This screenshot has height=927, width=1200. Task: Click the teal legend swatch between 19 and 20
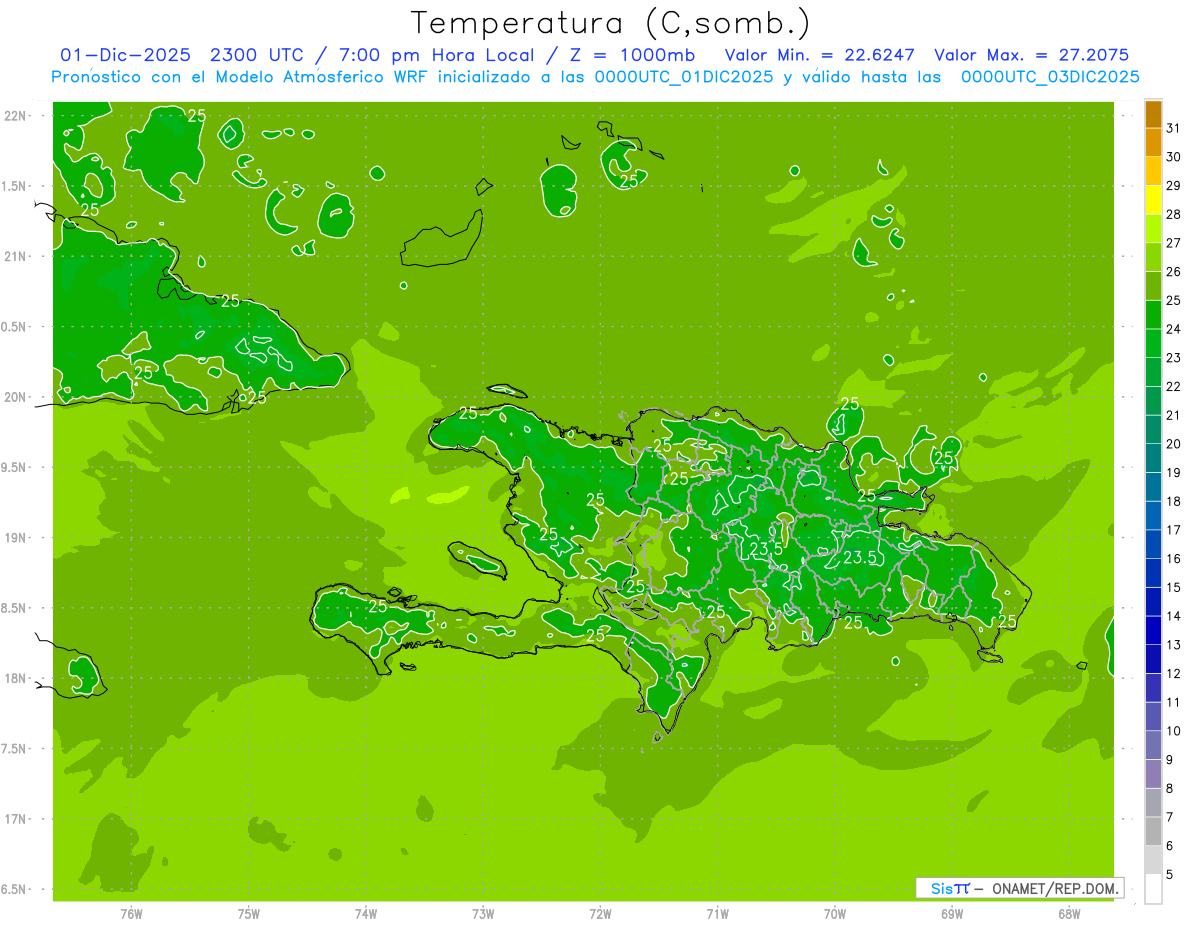[1153, 459]
